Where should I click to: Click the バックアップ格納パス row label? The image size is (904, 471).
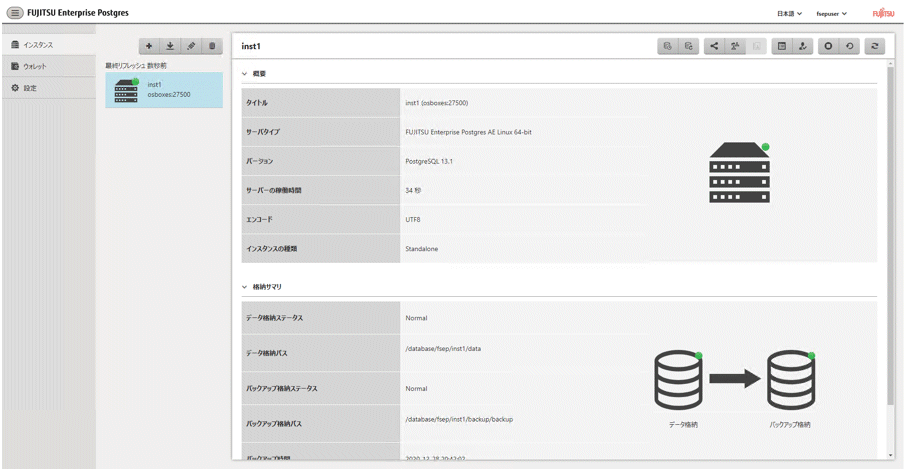pos(274,424)
